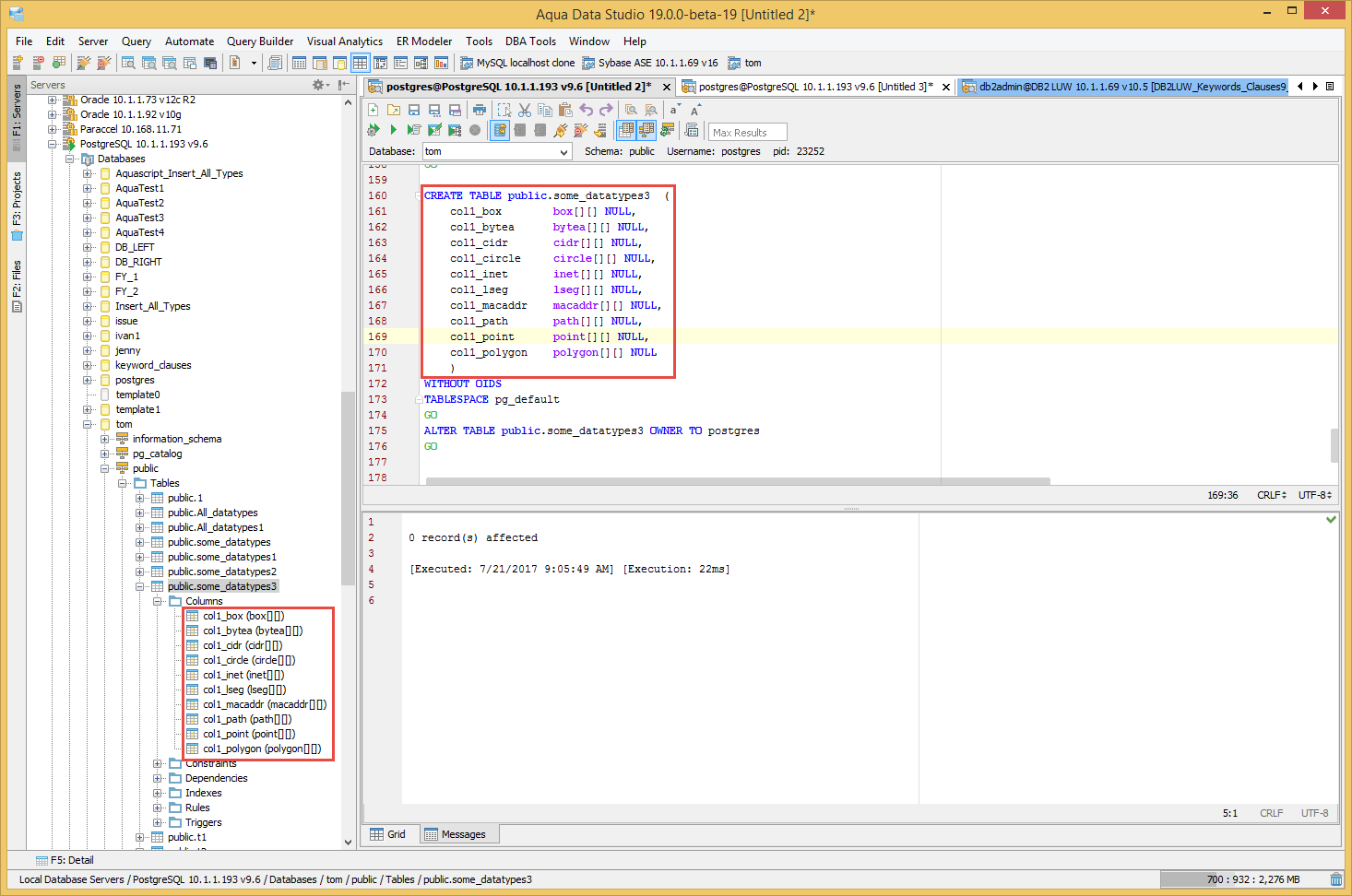Expand the Indexes folder
This screenshot has height=896, width=1352.
158,793
